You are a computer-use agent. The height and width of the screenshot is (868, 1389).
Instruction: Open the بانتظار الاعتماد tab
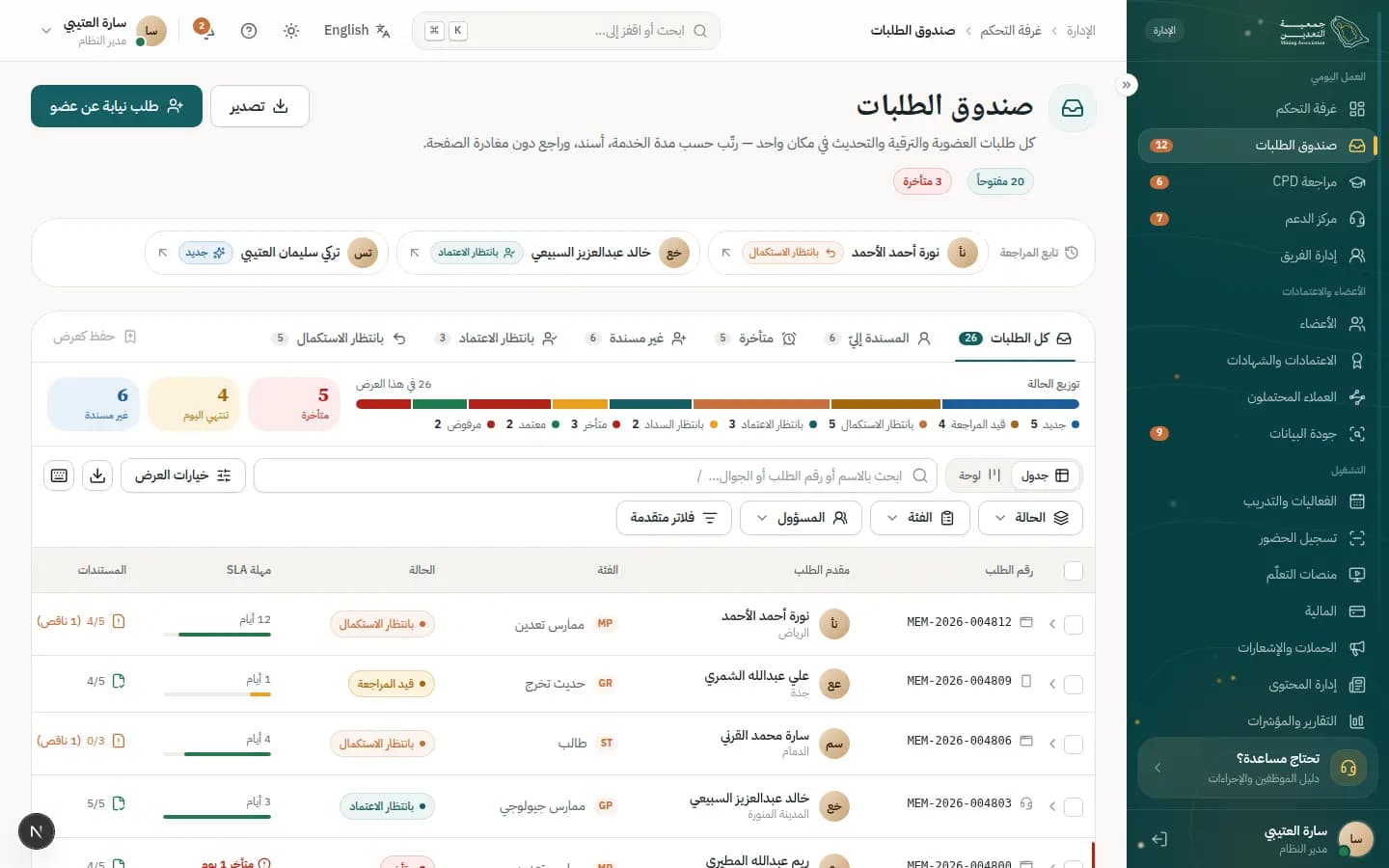[496, 339]
